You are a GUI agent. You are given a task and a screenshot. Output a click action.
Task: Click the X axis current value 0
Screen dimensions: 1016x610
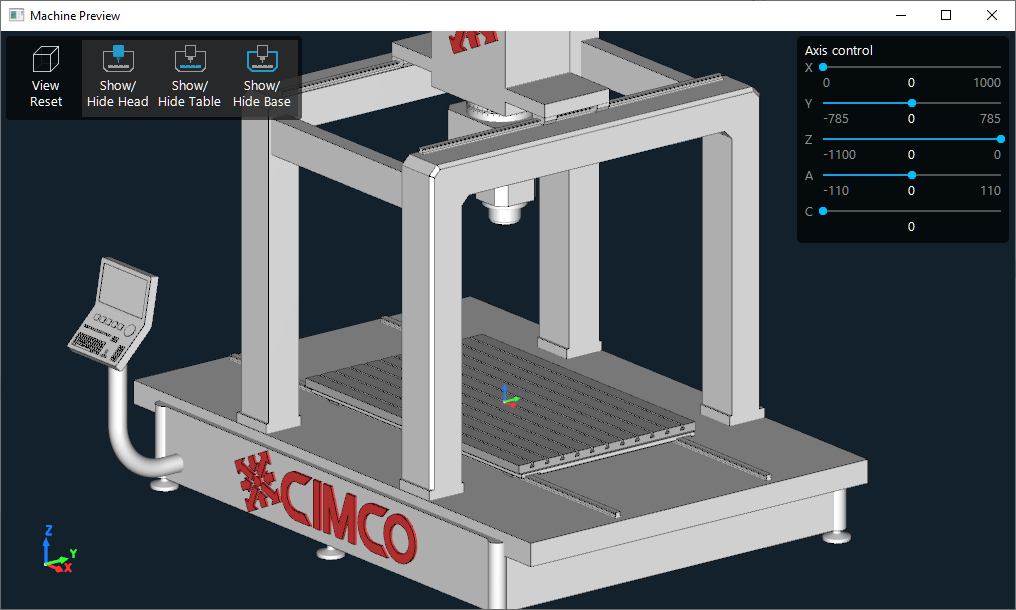pyautogui.click(x=911, y=83)
